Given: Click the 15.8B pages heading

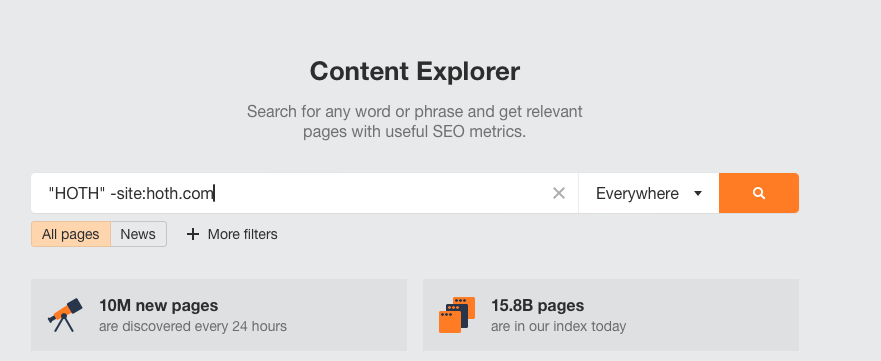Looking at the screenshot, I should 538,306.
